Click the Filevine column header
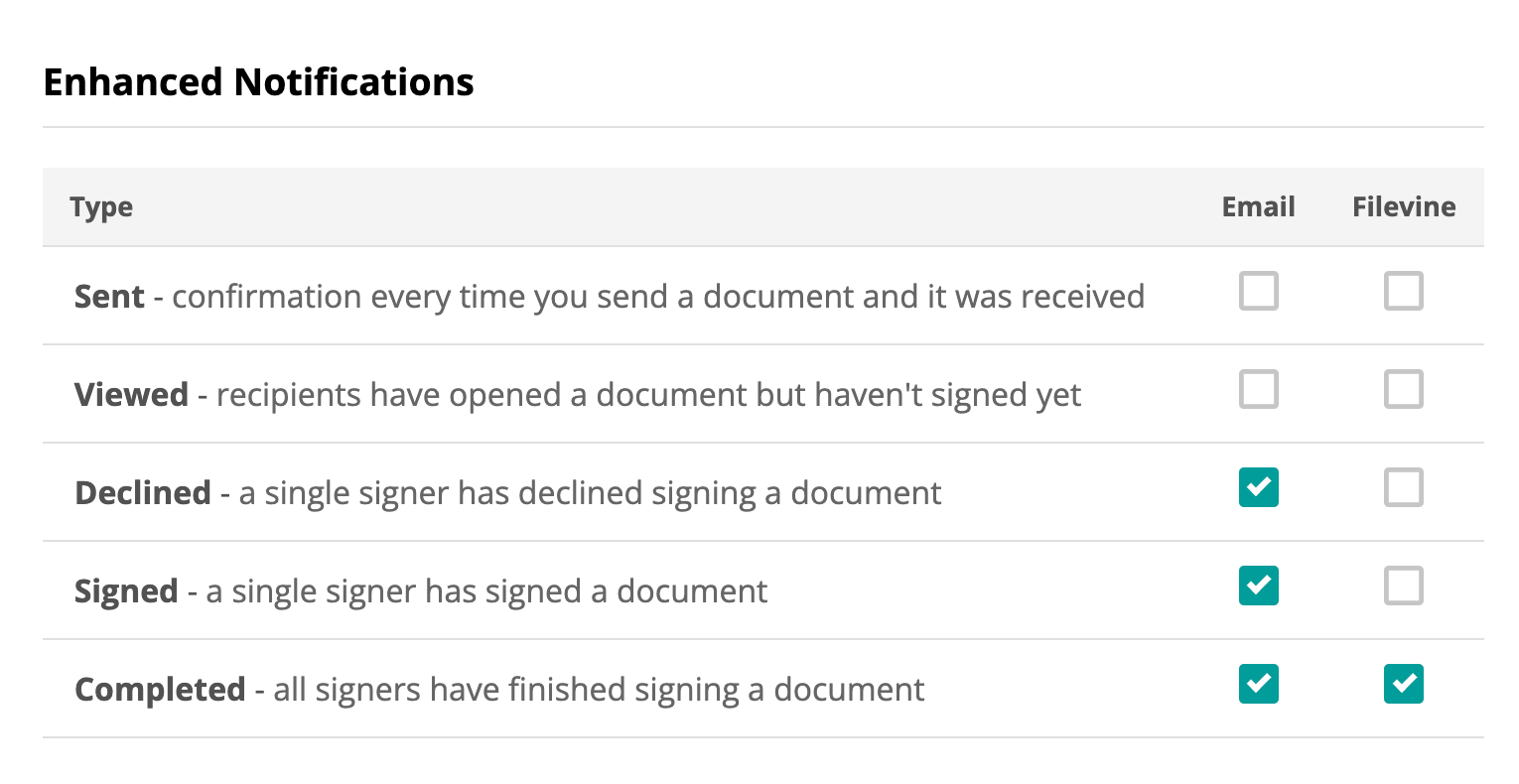The height and width of the screenshot is (784, 1519). coord(1403,207)
